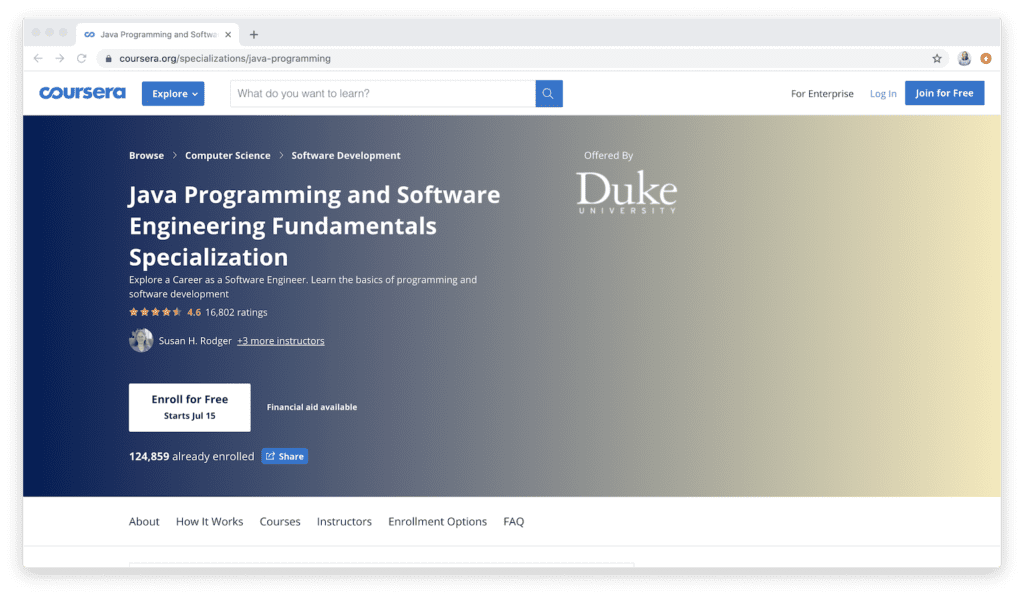The height and width of the screenshot is (596, 1024).
Task: Click the Browse breadcrumb
Action: [146, 155]
